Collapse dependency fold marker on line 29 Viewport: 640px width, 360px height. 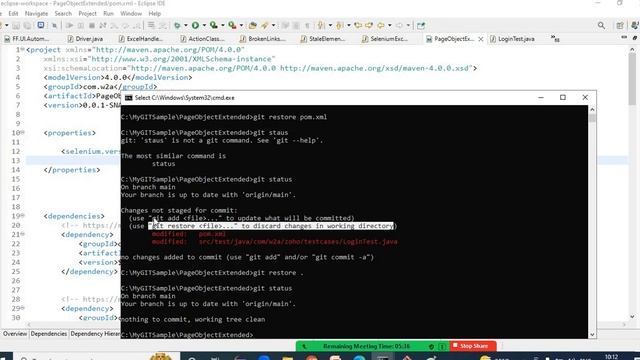[22, 308]
